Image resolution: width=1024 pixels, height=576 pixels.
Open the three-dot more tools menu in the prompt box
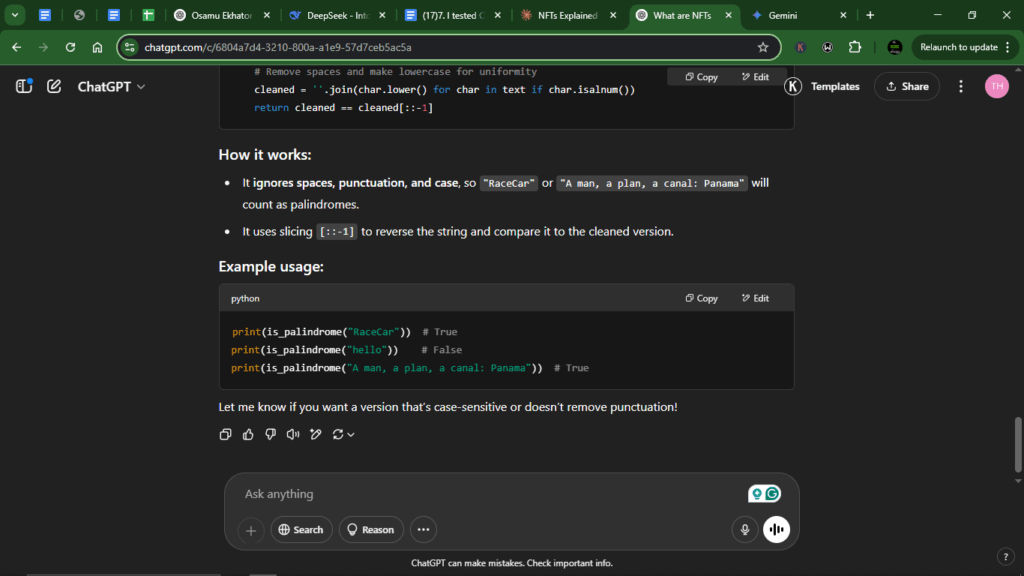pos(423,530)
